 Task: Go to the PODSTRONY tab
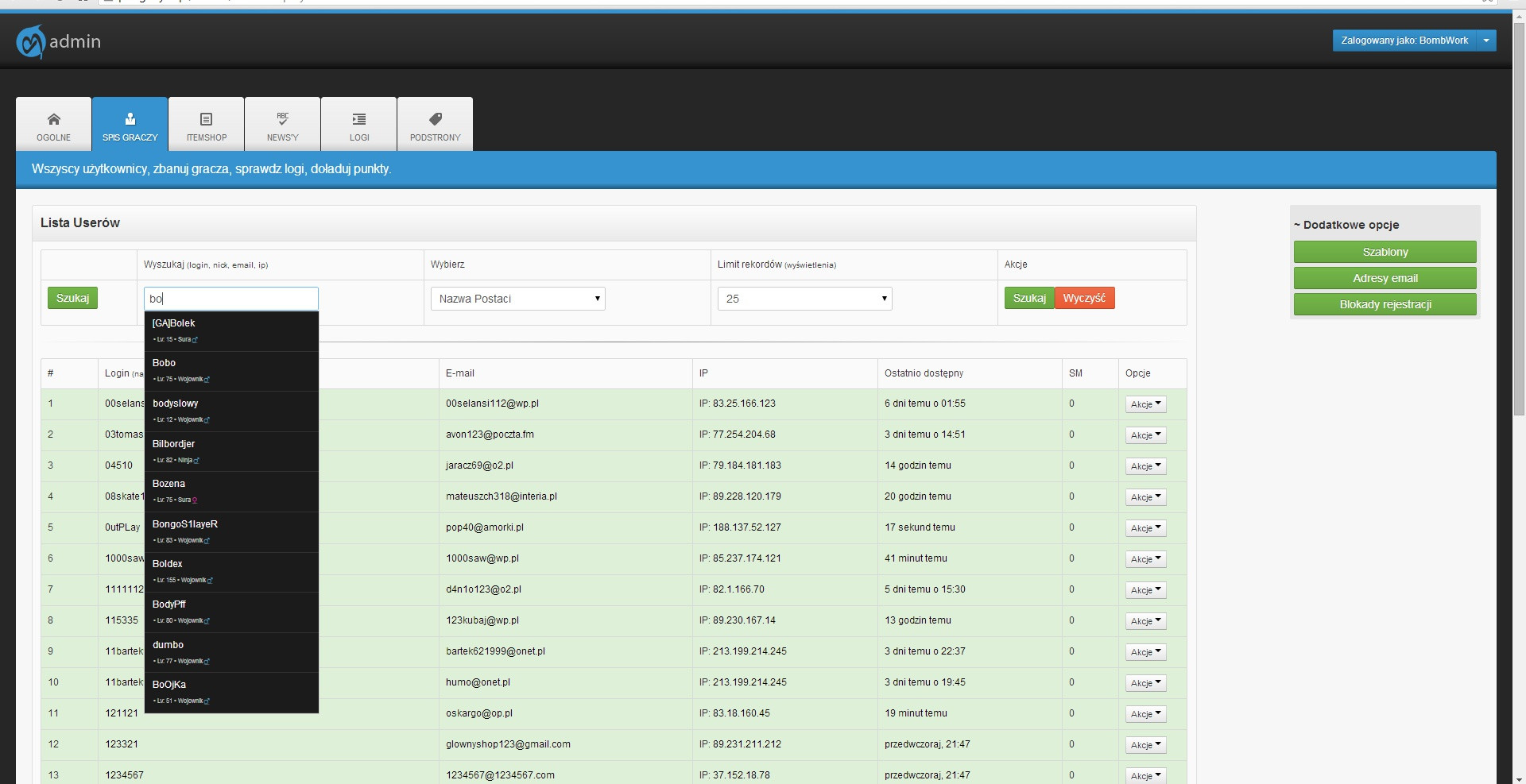[435, 124]
